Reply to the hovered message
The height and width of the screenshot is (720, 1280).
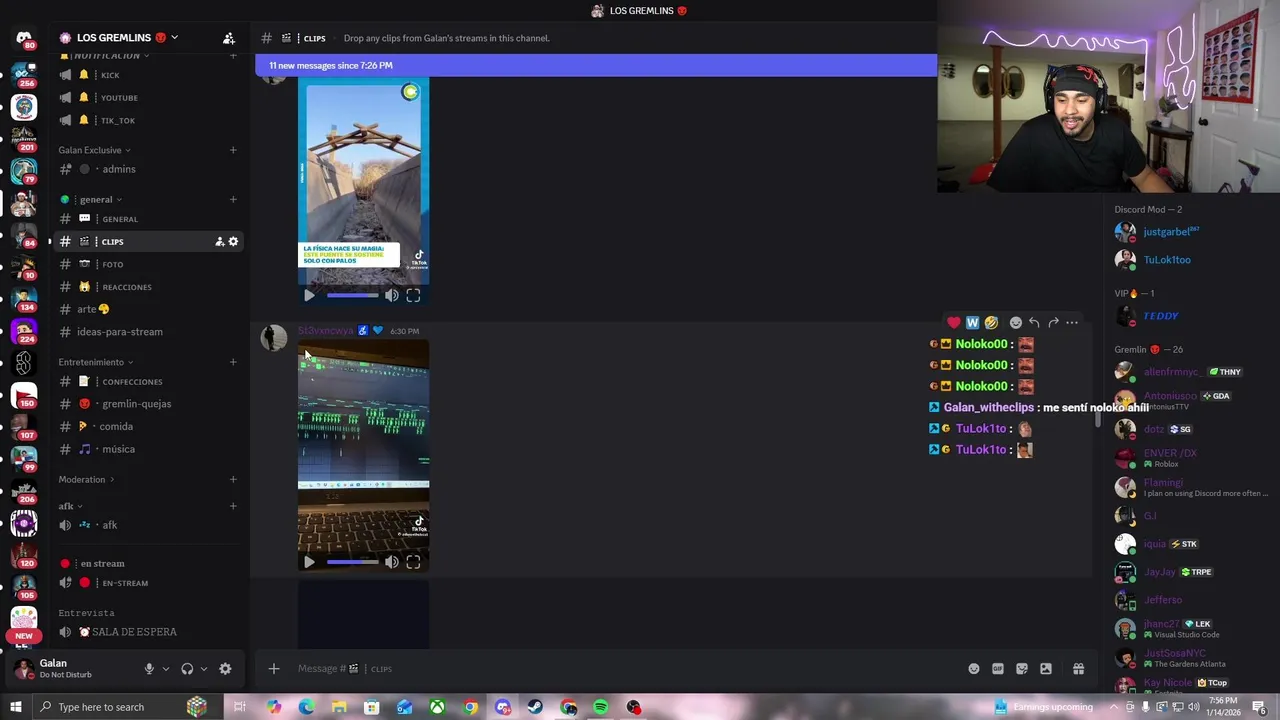1034,322
